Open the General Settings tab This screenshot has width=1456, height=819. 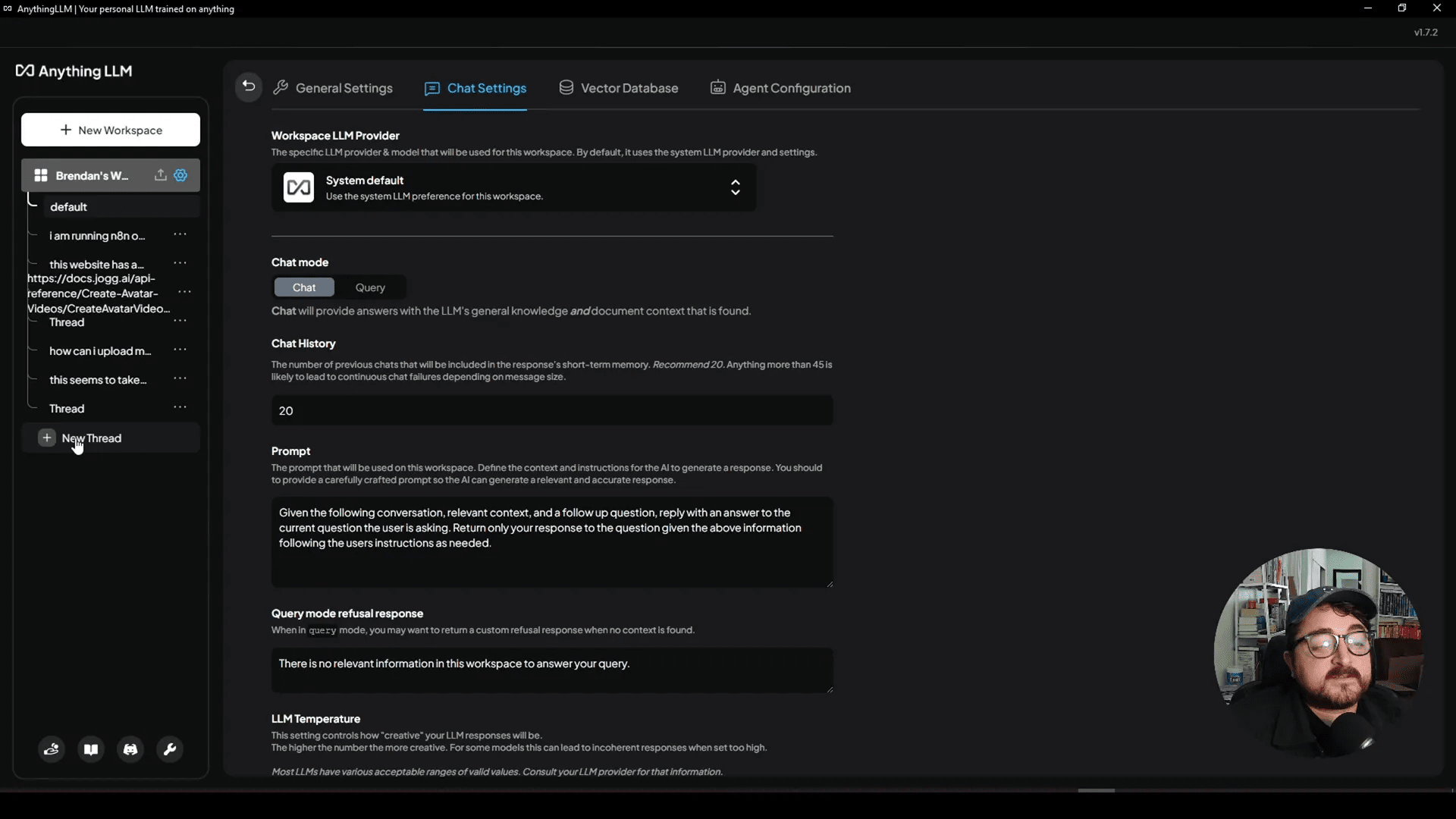coord(333,88)
